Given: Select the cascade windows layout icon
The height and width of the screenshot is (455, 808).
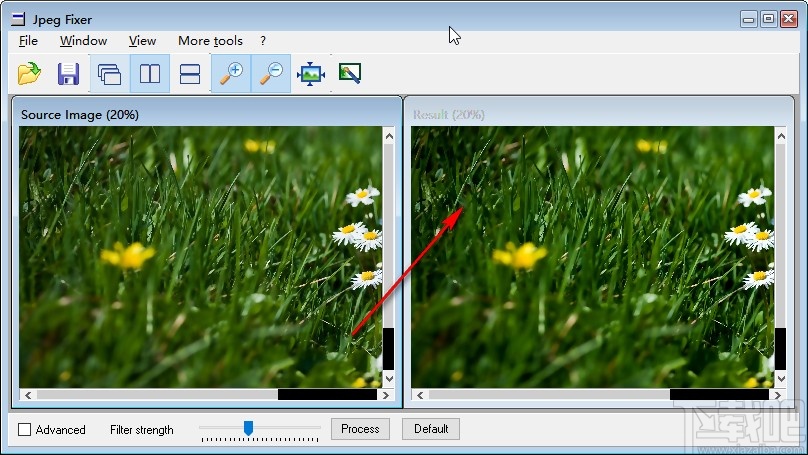Looking at the screenshot, I should tap(109, 74).
